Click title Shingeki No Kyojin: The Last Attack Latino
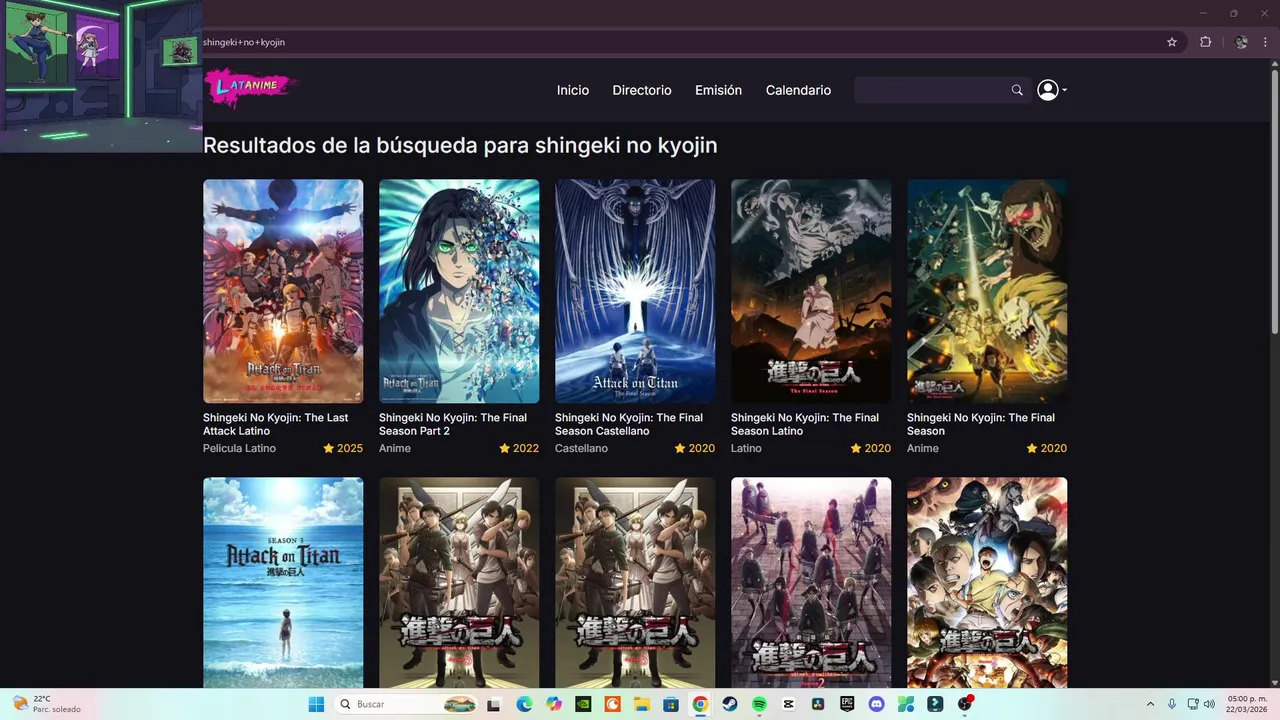The image size is (1280, 720). tap(276, 424)
